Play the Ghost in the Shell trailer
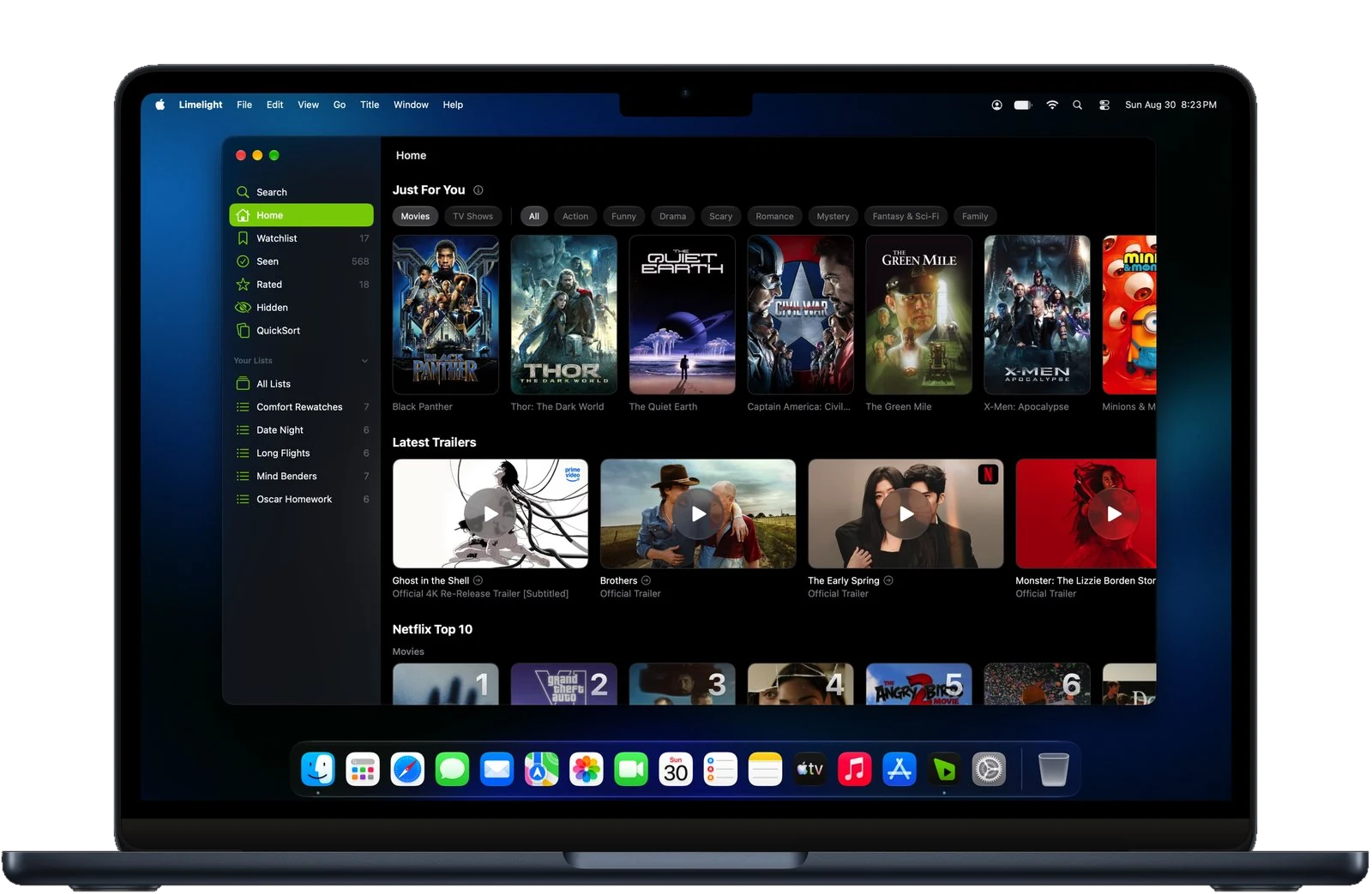Image resolution: width=1372 pixels, height=894 pixels. tap(490, 513)
